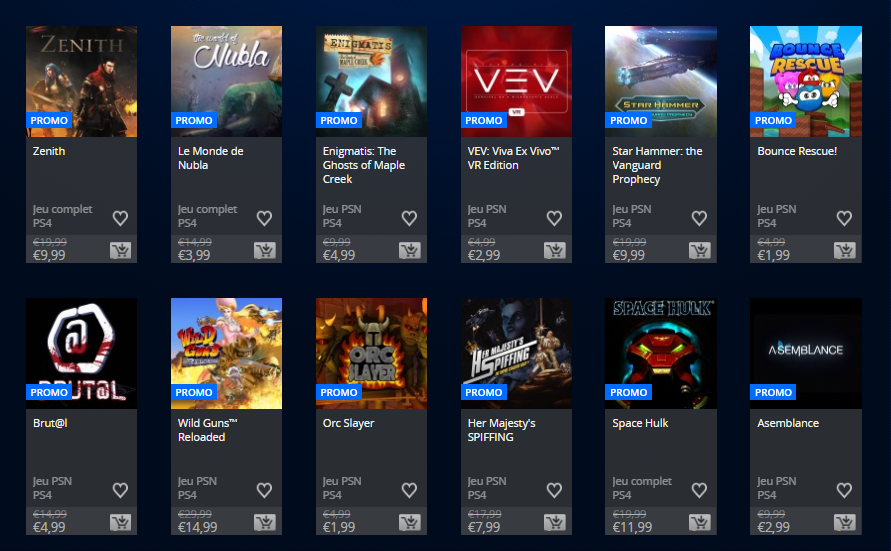Add Asemblance to the cart
The height and width of the screenshot is (551, 891).
tap(845, 523)
